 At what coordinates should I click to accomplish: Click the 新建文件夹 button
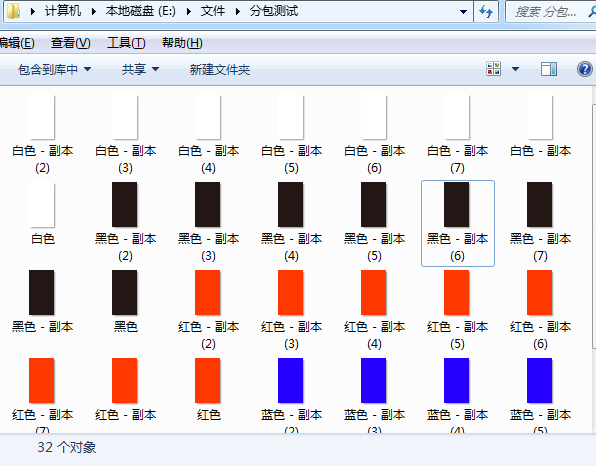click(220, 70)
